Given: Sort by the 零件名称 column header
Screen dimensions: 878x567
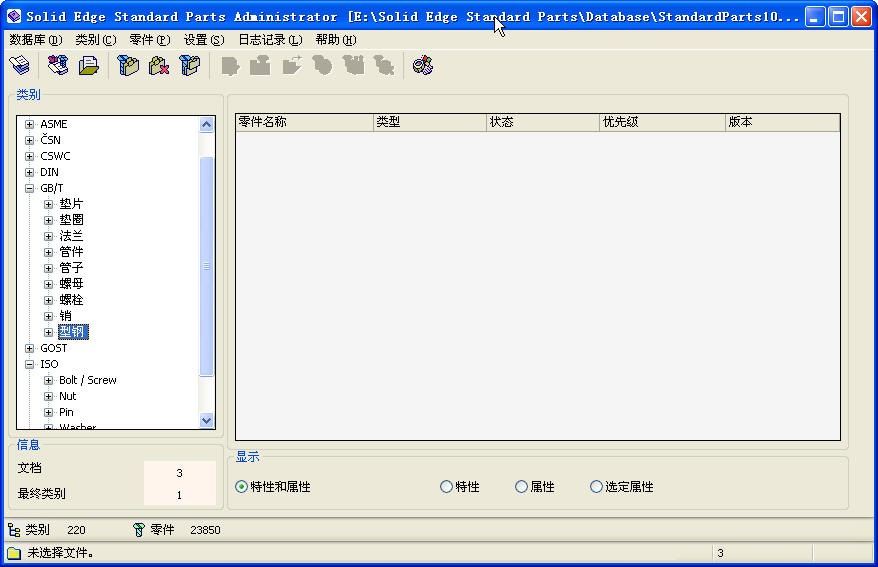Looking at the screenshot, I should 305,122.
